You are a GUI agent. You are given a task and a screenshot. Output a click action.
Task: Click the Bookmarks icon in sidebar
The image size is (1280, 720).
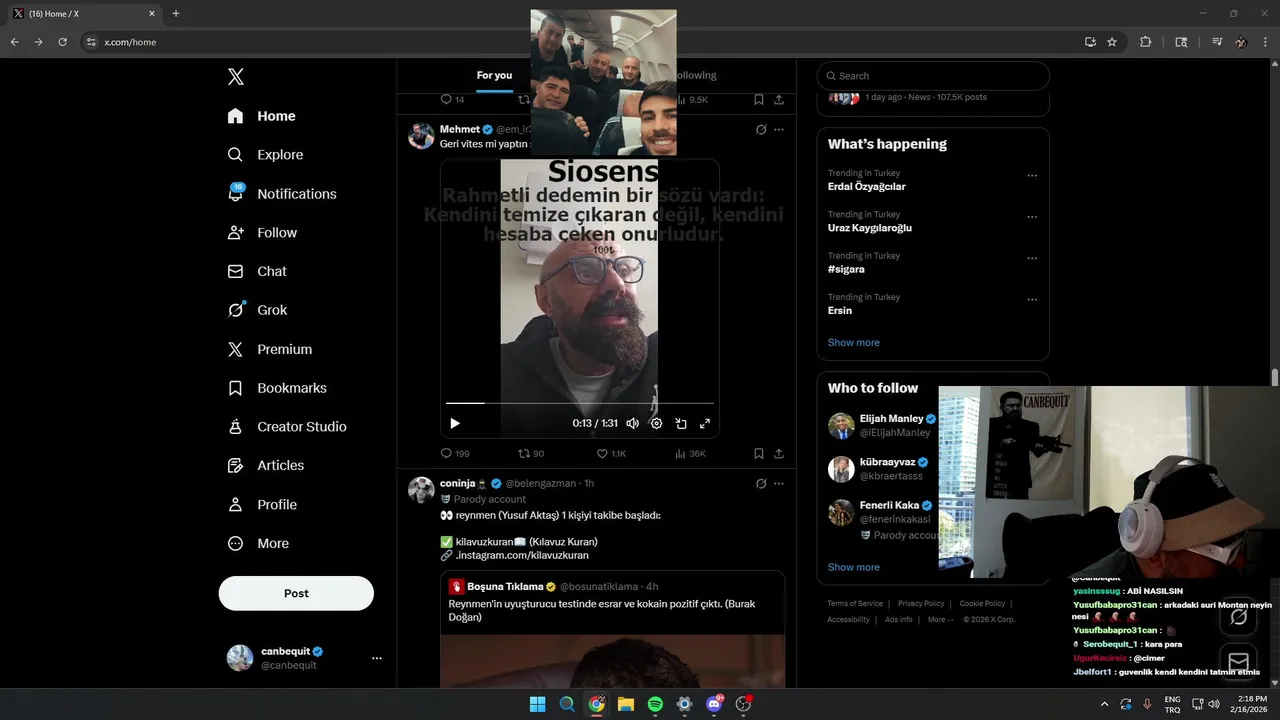pyautogui.click(x=235, y=388)
